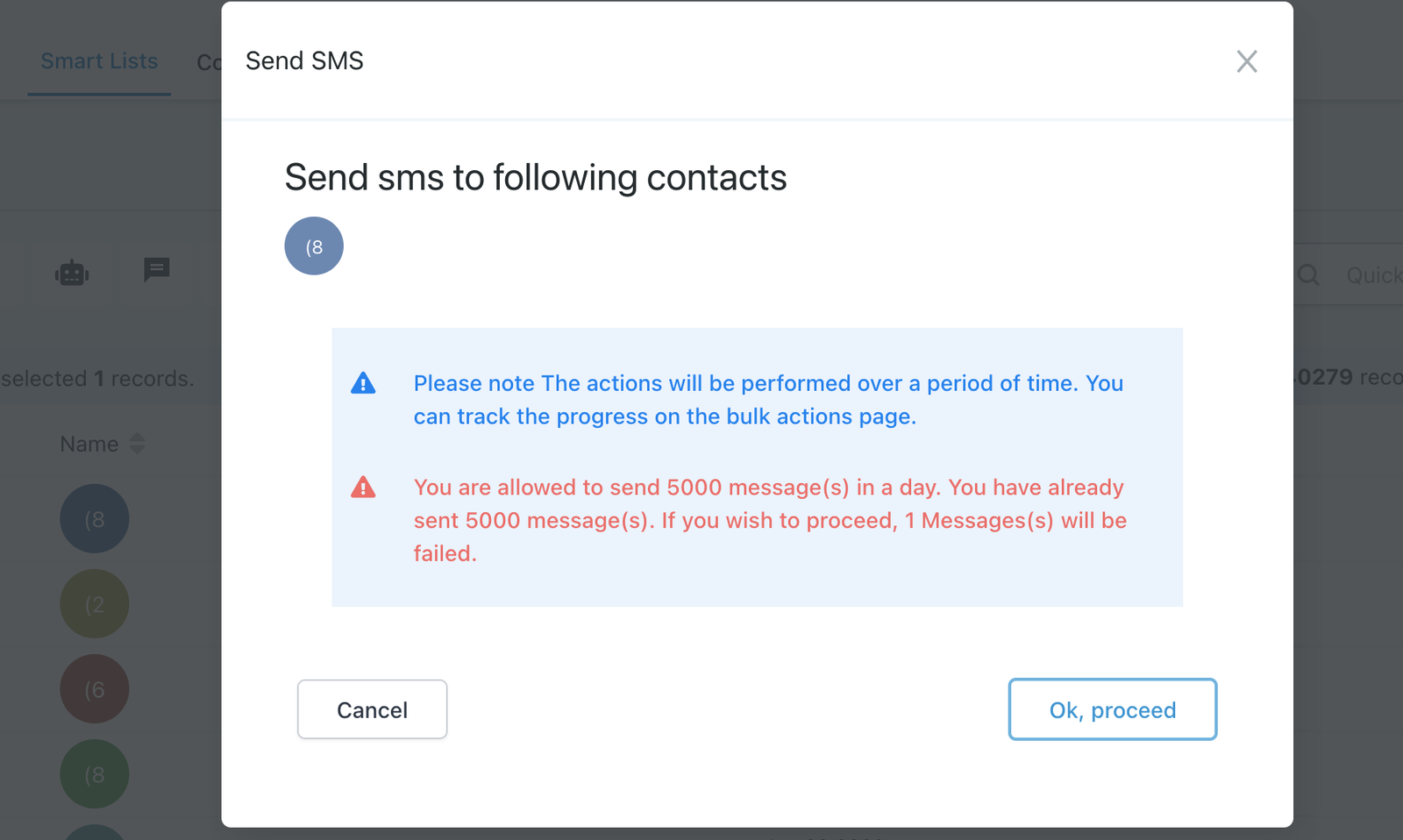This screenshot has height=840, width=1403.
Task: Click the Name column header
Action: (89, 445)
